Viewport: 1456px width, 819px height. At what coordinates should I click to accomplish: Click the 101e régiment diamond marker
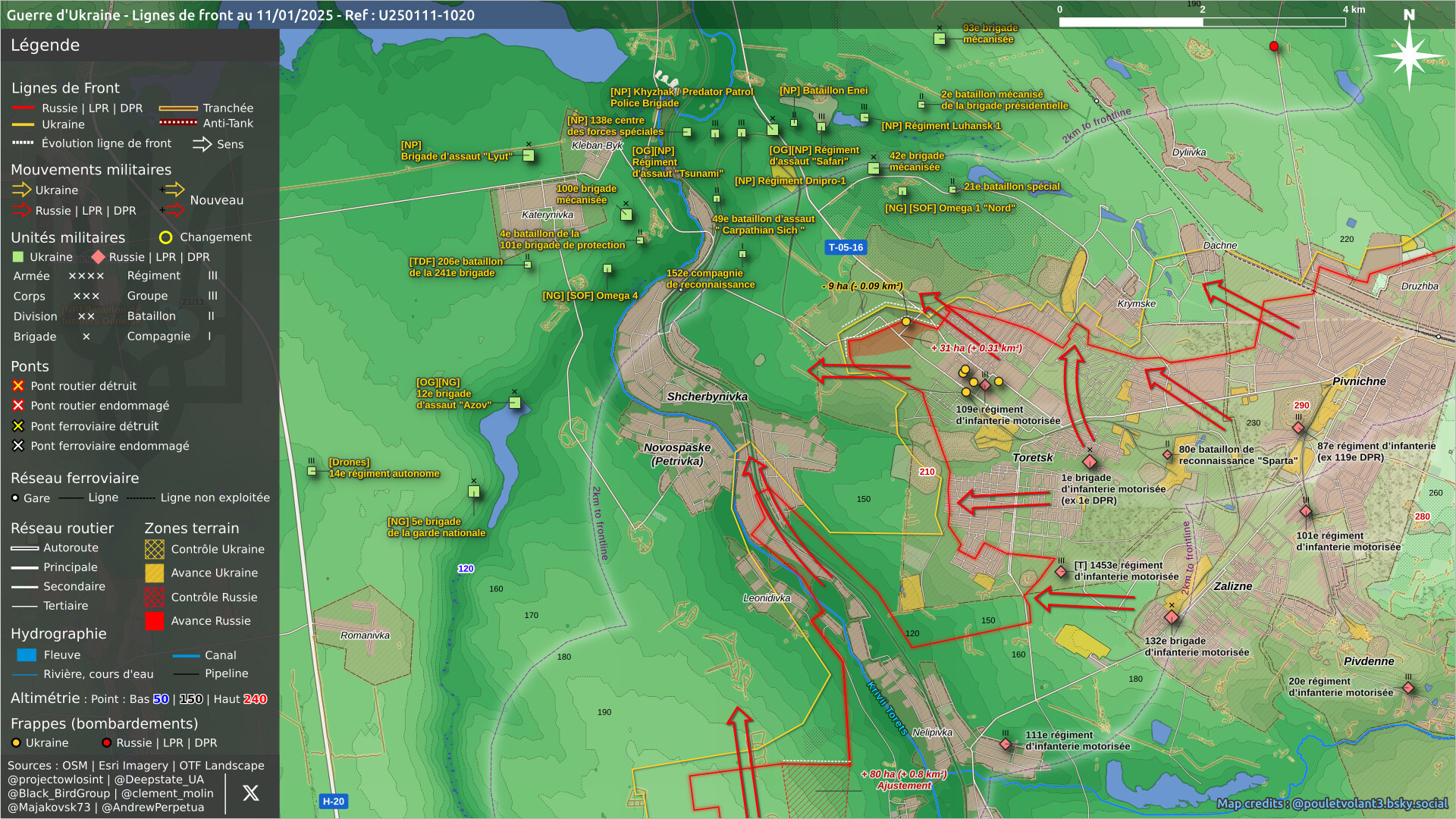[x=1306, y=511]
